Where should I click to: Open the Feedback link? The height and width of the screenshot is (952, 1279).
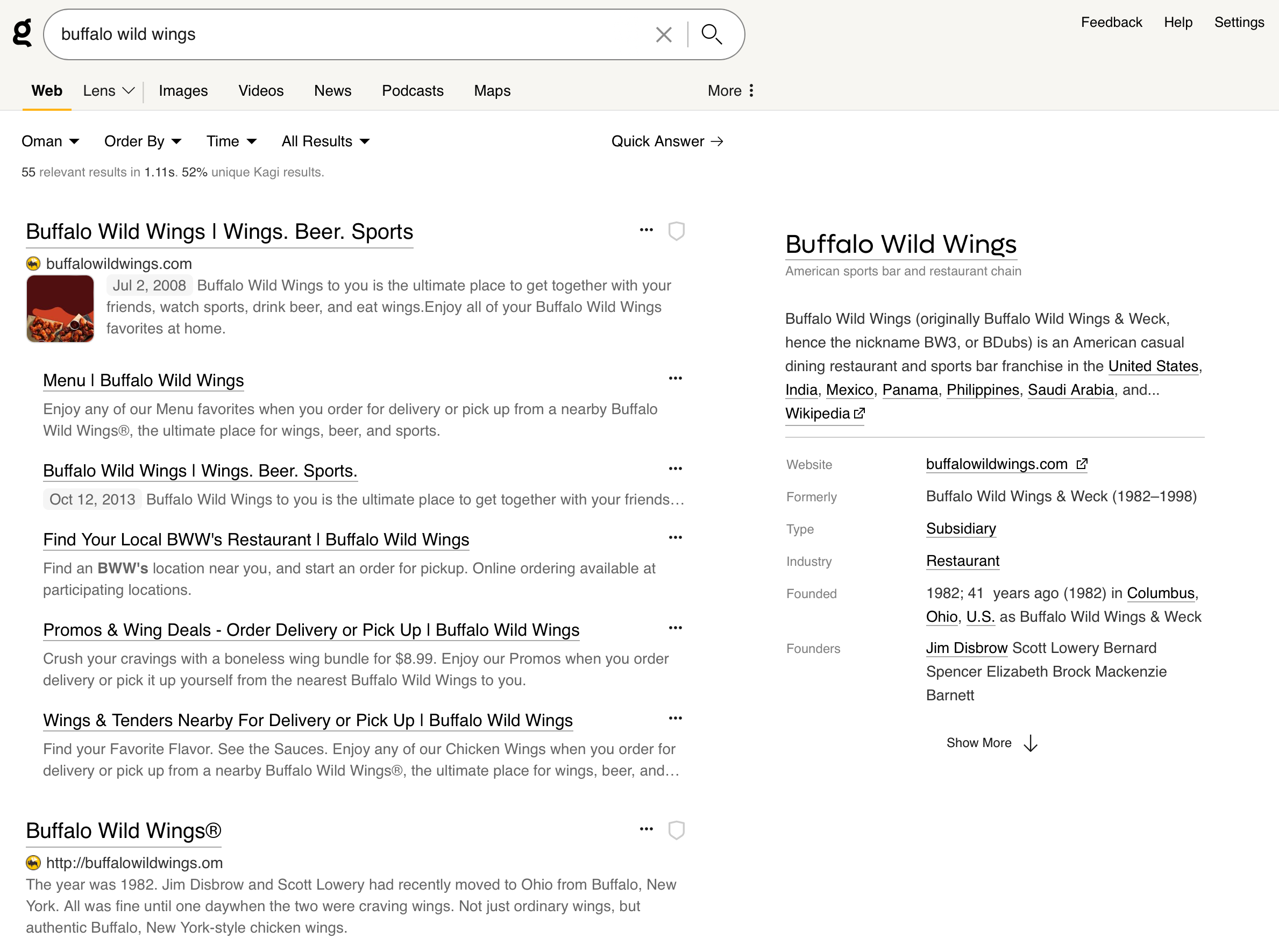[x=1111, y=23]
